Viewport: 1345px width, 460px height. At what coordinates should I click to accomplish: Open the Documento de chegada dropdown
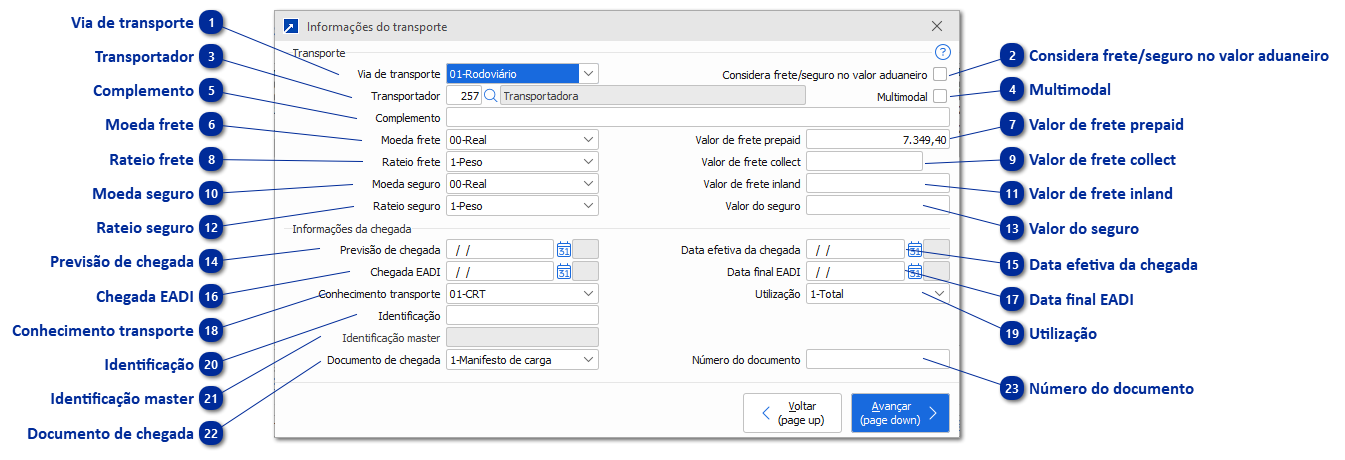pos(588,359)
